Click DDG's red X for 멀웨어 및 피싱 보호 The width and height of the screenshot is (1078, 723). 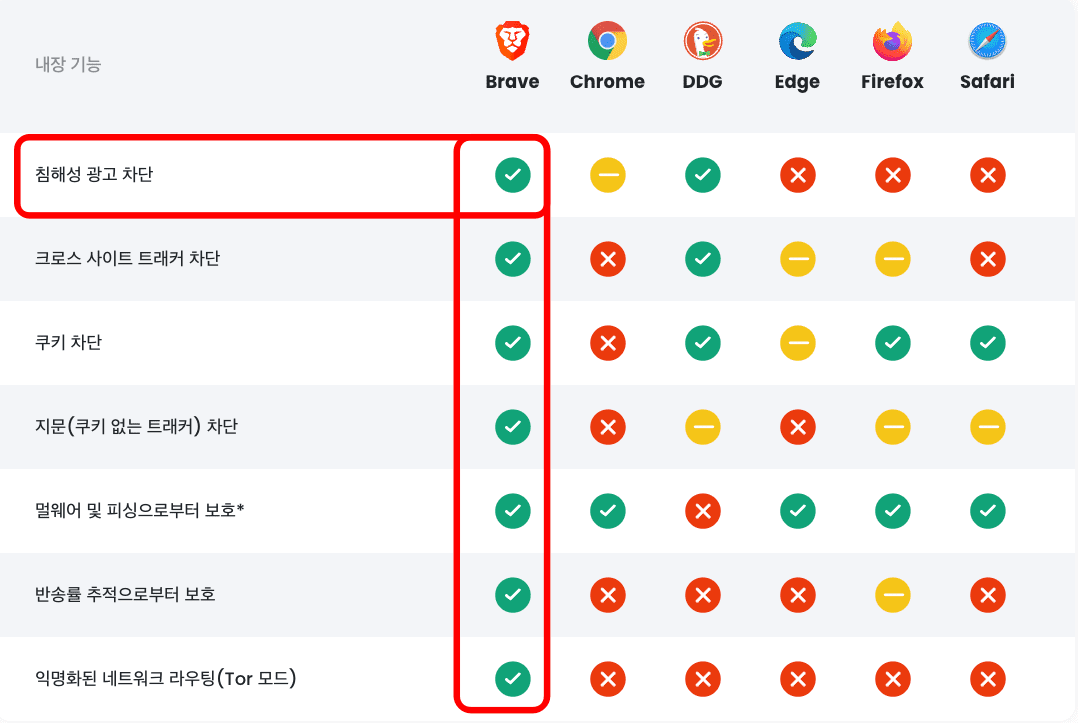(703, 511)
